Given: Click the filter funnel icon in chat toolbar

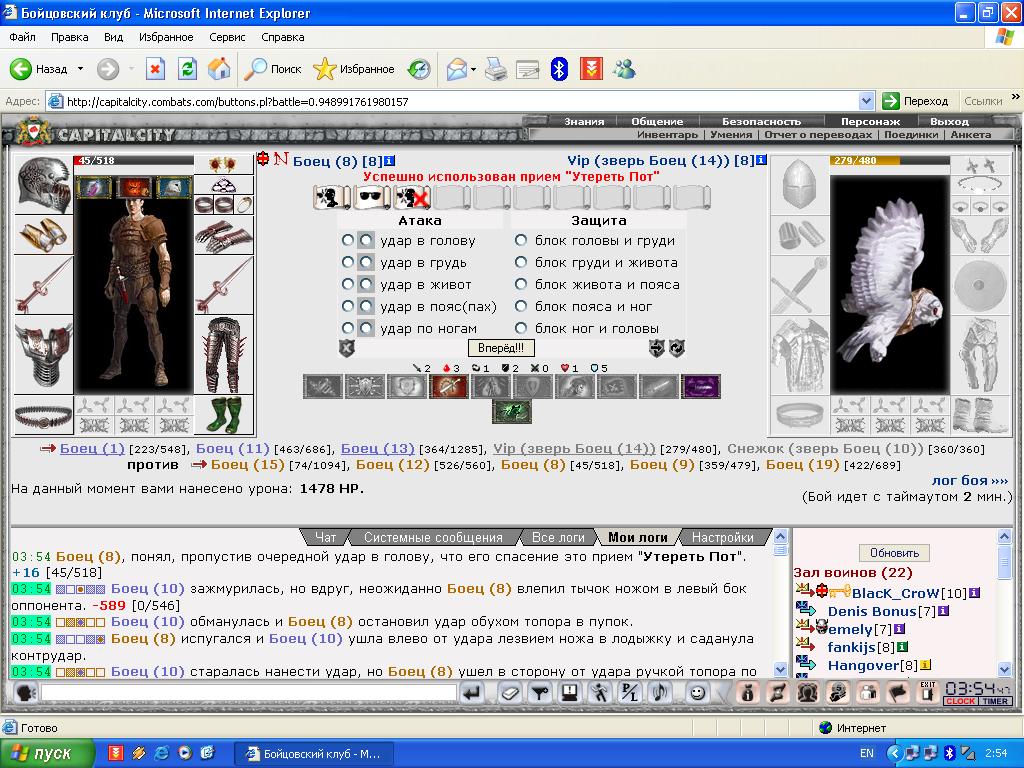Looking at the screenshot, I should (540, 693).
